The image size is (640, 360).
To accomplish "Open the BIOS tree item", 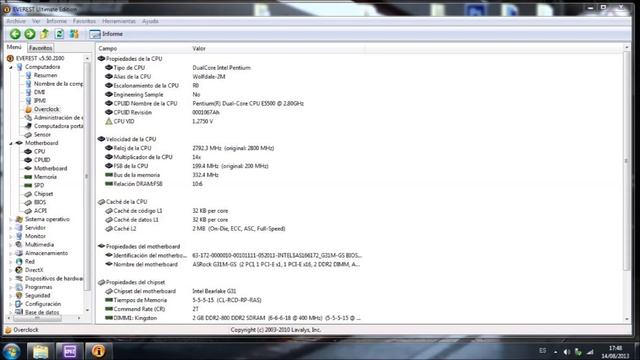I will coord(40,202).
